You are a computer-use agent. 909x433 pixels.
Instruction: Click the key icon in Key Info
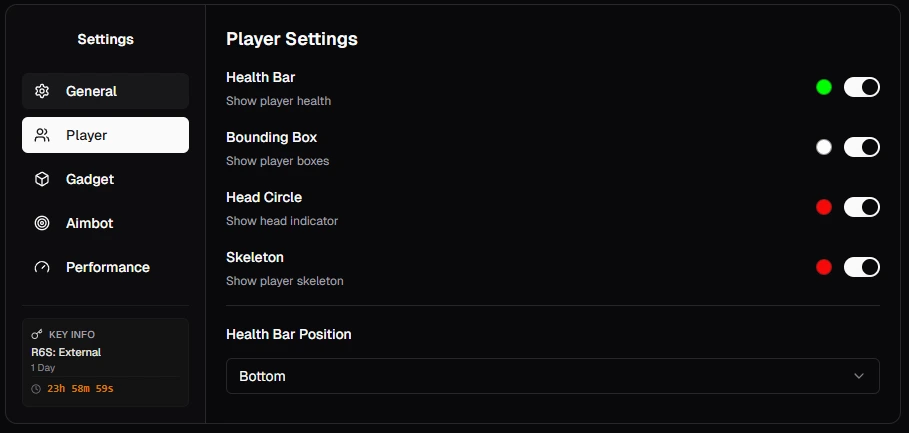coord(37,334)
